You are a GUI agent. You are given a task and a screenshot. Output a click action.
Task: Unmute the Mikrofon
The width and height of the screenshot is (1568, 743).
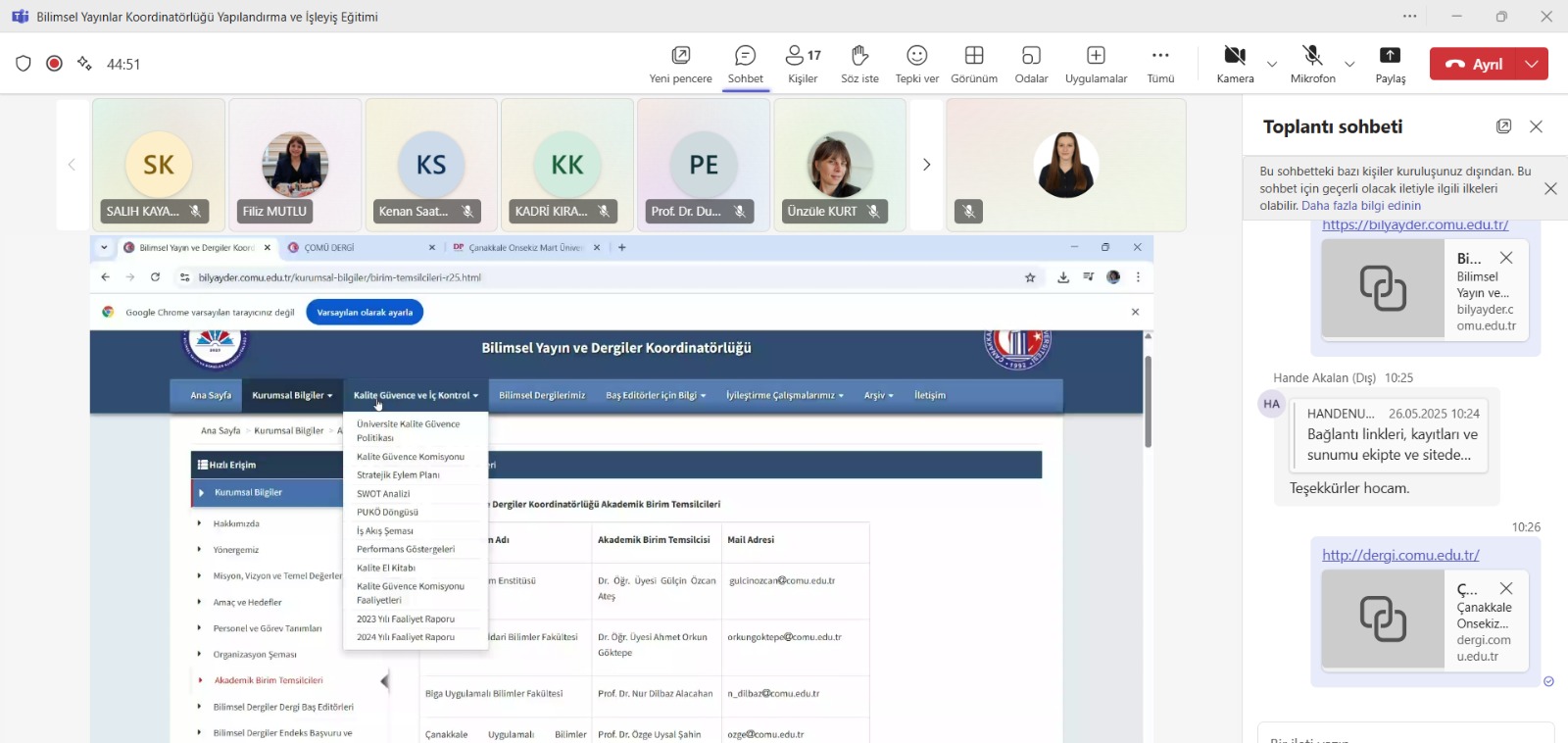[1312, 64]
